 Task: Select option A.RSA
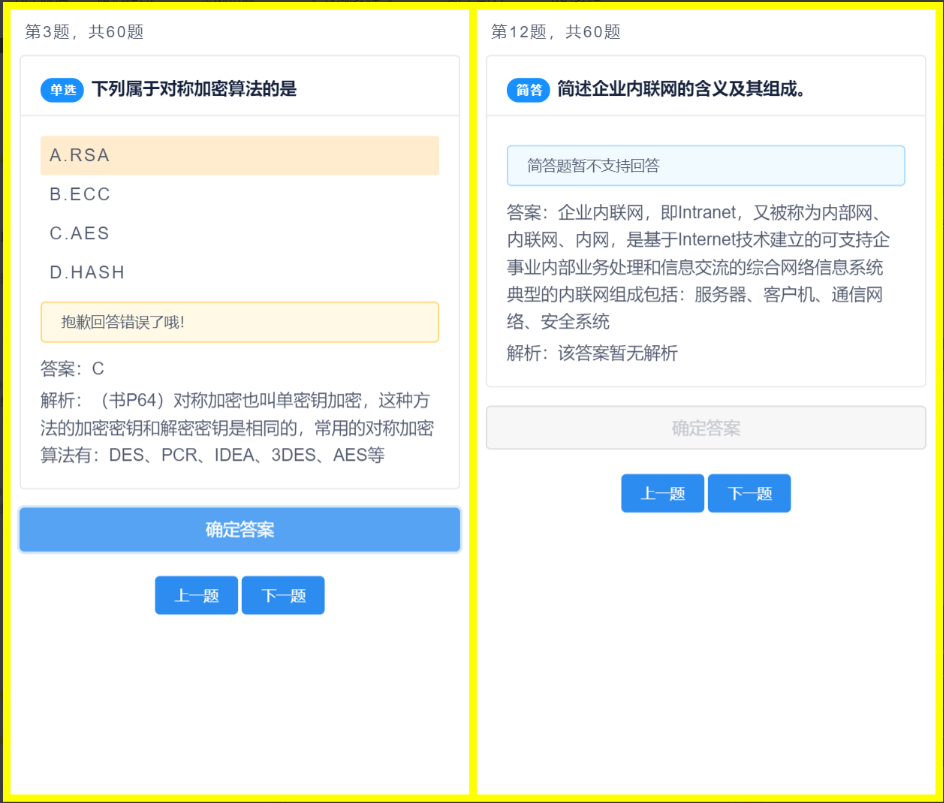239,156
